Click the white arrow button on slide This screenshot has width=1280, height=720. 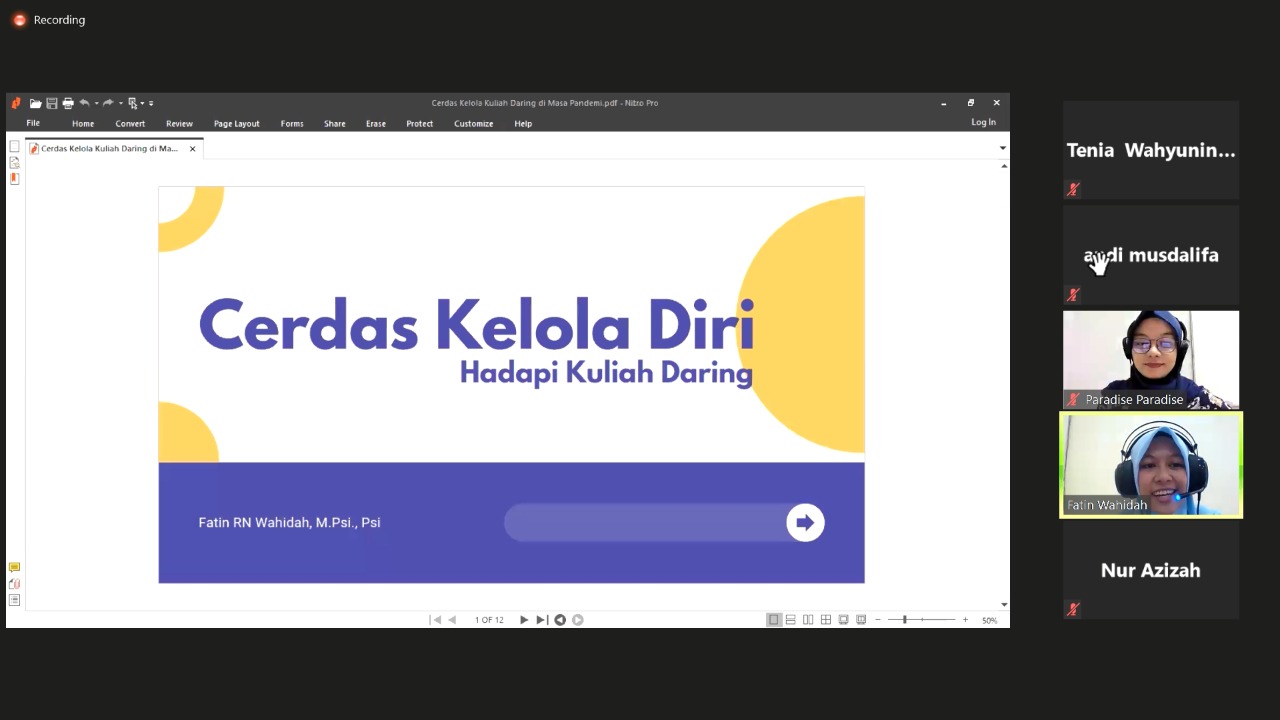pyautogui.click(x=805, y=522)
